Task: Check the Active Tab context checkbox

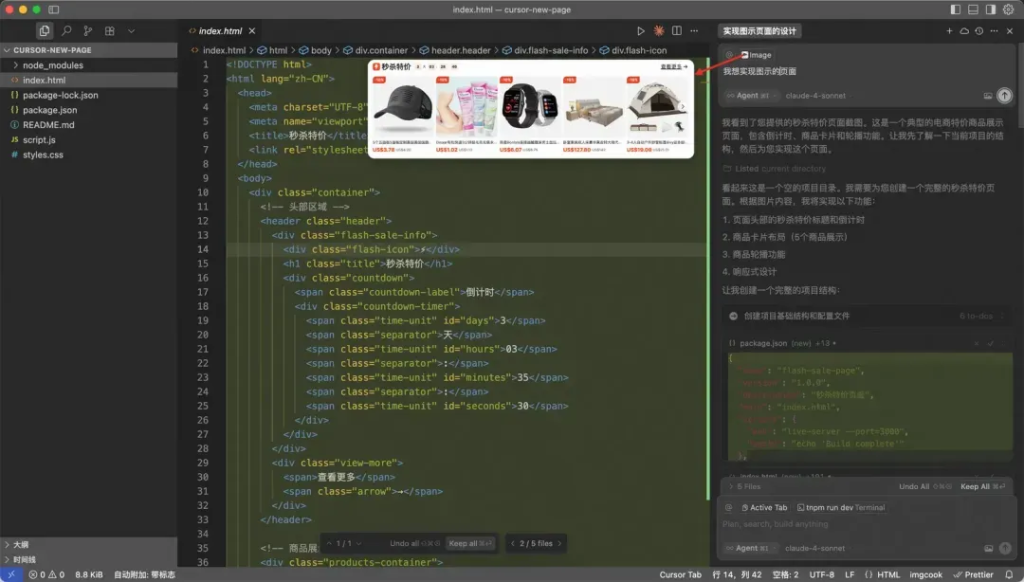Action: 765,508
